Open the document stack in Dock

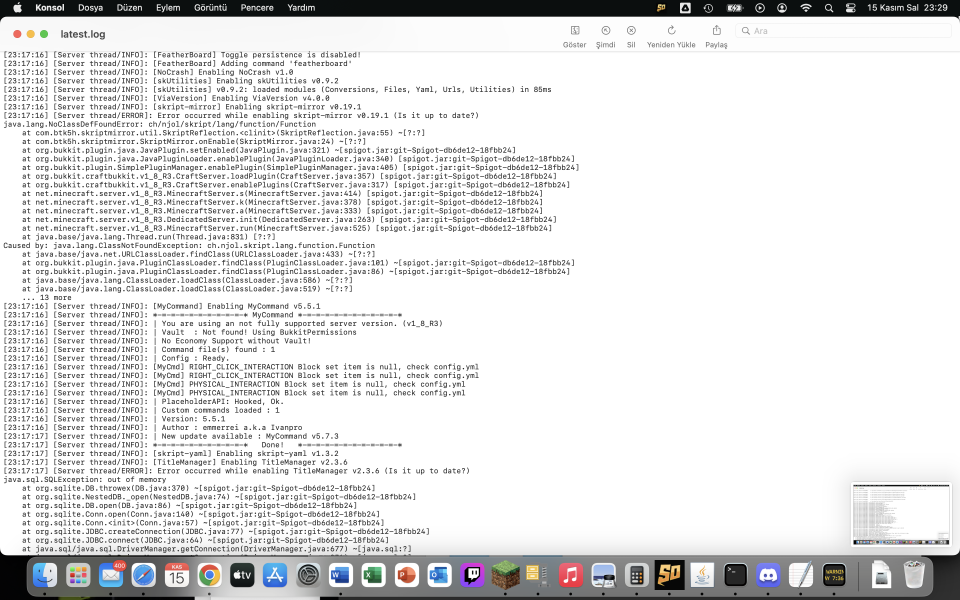880,576
